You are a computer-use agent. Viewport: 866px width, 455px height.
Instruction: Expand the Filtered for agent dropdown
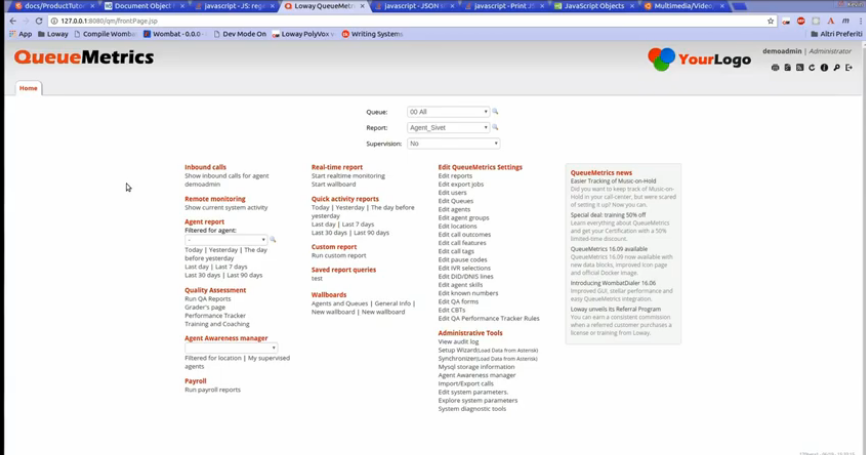pyautogui.click(x=226, y=240)
